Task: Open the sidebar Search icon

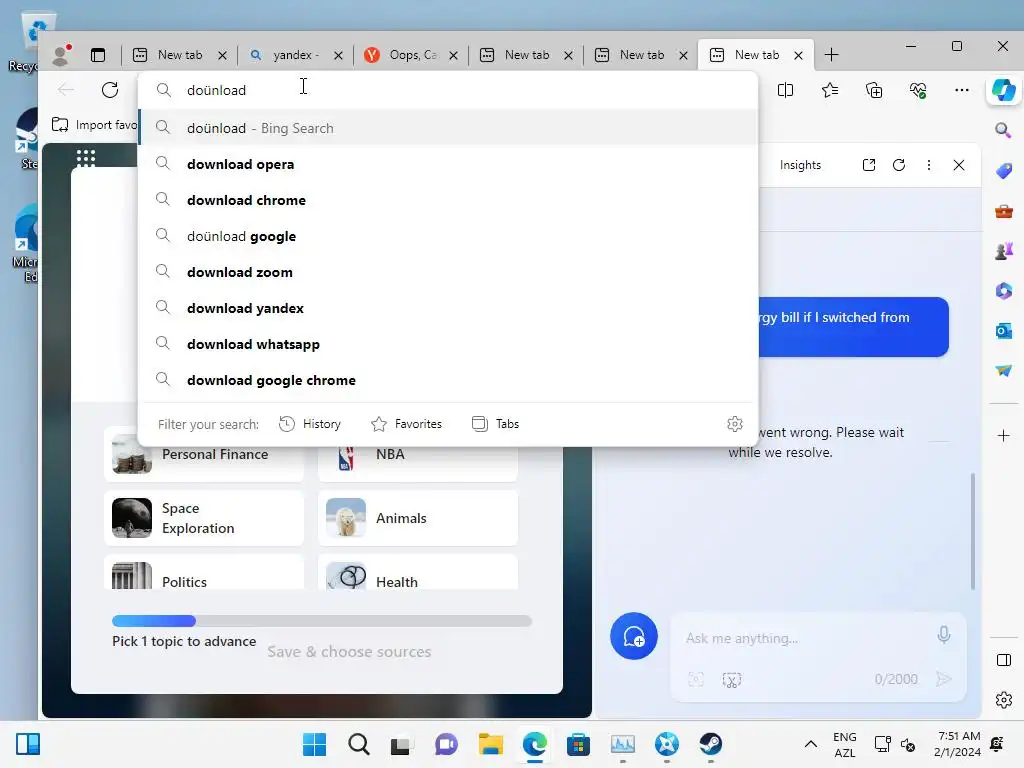Action: 1004,130
